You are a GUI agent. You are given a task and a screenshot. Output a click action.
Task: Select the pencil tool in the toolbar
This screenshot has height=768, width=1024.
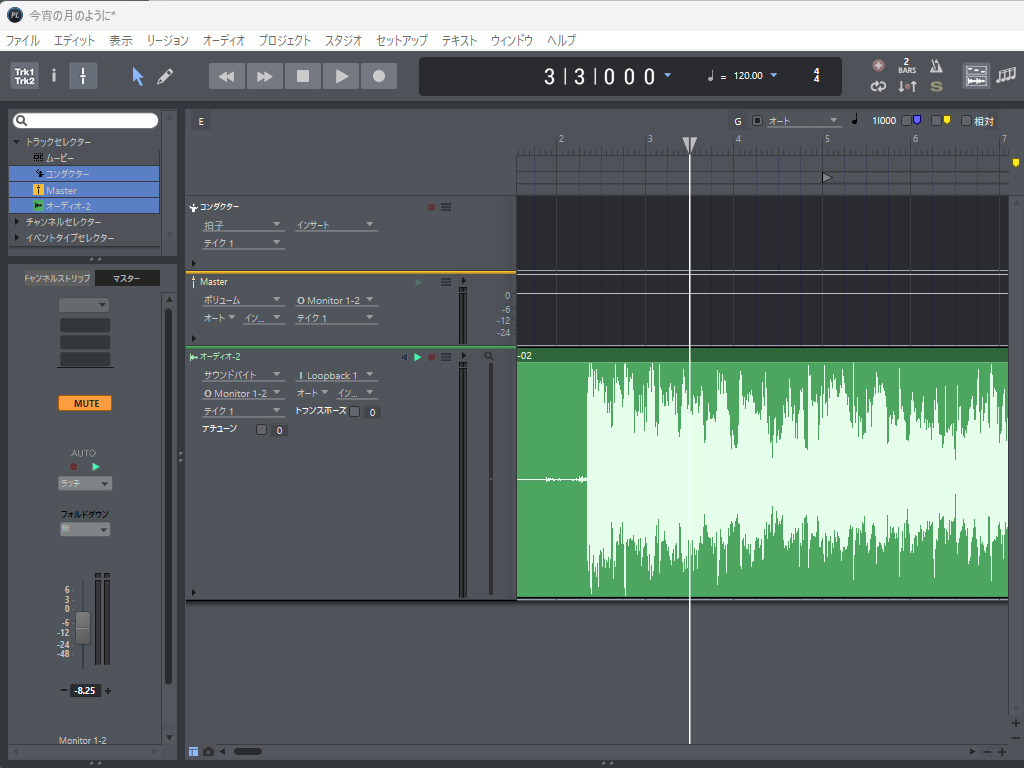coord(165,76)
